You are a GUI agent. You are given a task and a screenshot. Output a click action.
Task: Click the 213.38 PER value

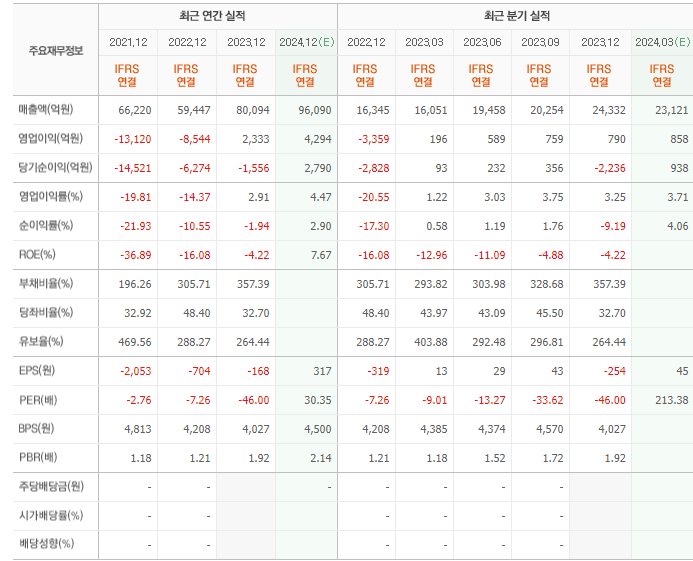pos(672,401)
